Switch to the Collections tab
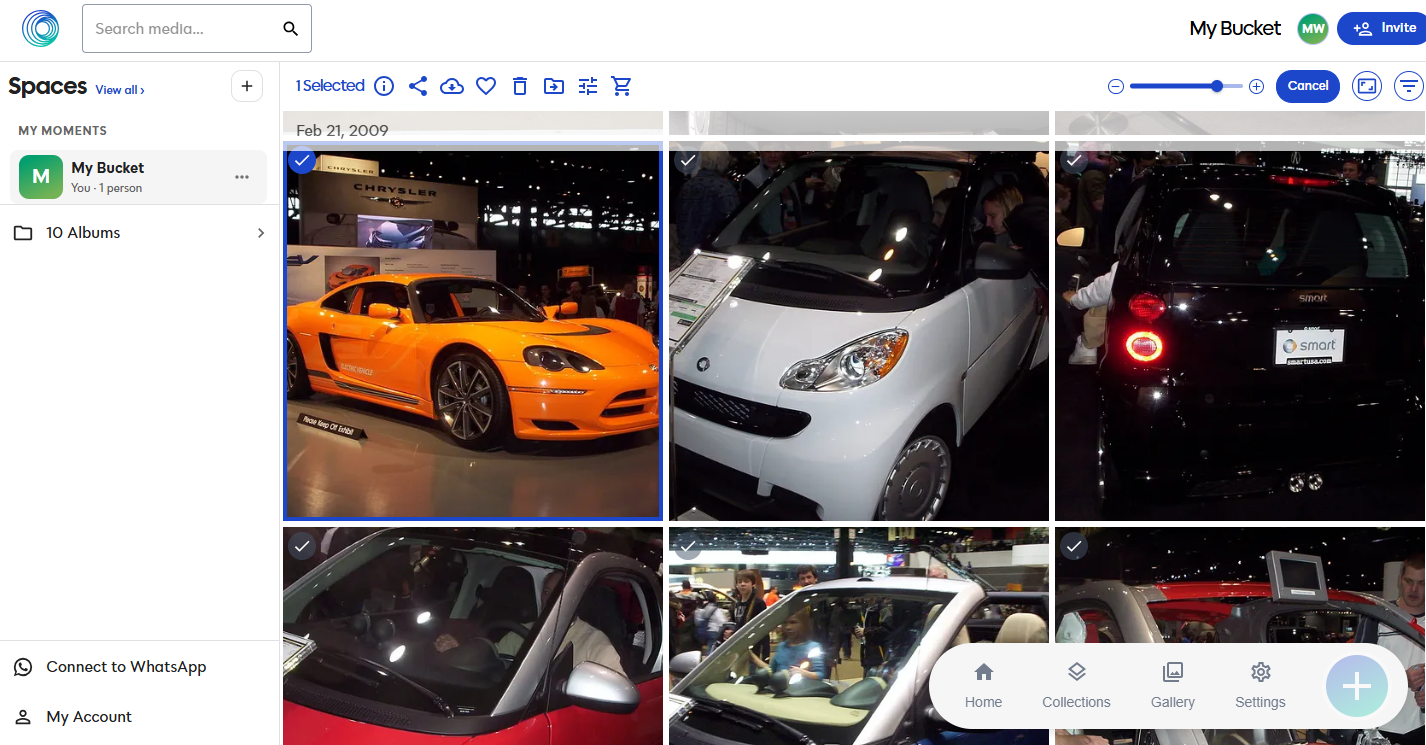Viewport: 1426px width, 745px height. pyautogui.click(x=1076, y=686)
